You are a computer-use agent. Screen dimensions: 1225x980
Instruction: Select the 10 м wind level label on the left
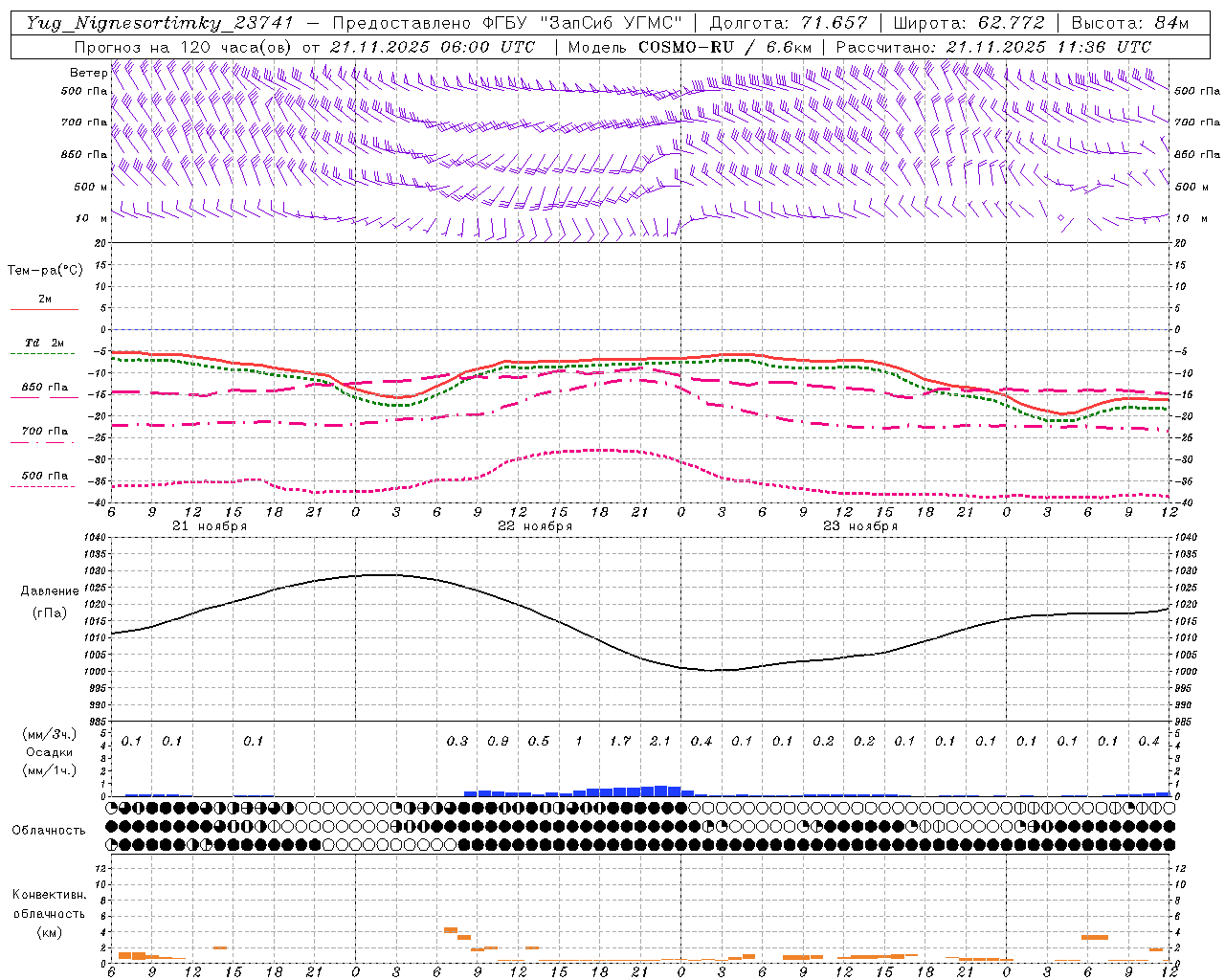tap(92, 218)
